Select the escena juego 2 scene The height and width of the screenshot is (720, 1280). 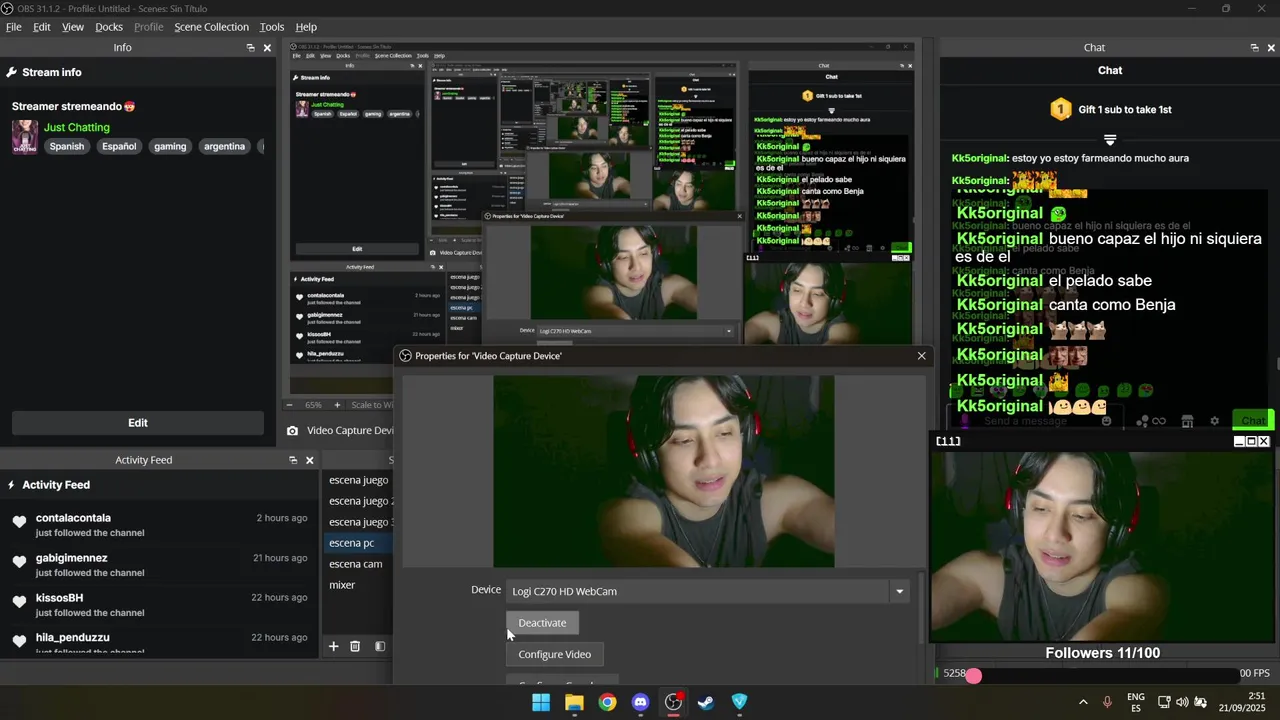(360, 501)
